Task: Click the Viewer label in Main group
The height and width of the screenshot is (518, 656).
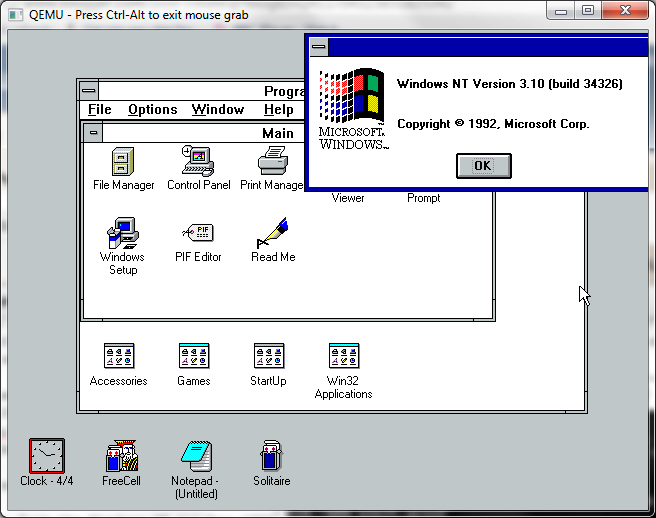Action: point(348,198)
